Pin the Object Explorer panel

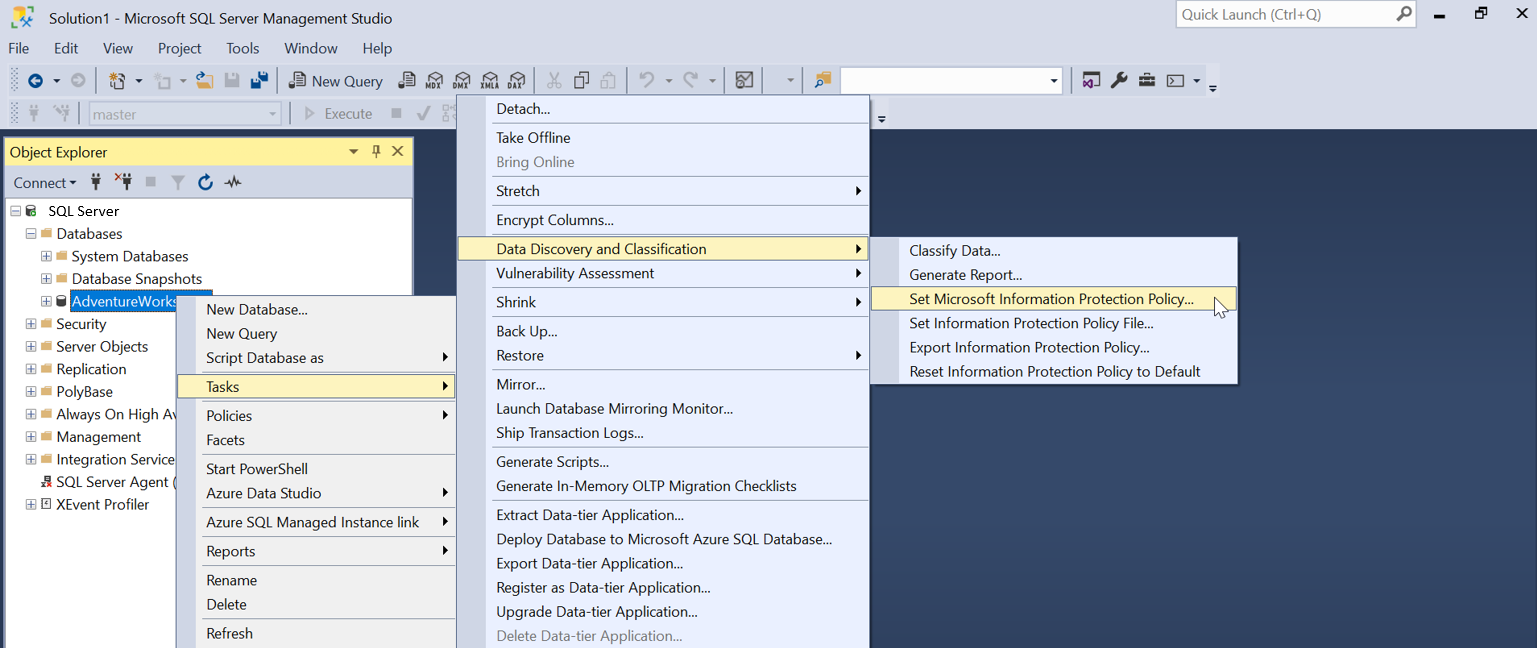375,151
